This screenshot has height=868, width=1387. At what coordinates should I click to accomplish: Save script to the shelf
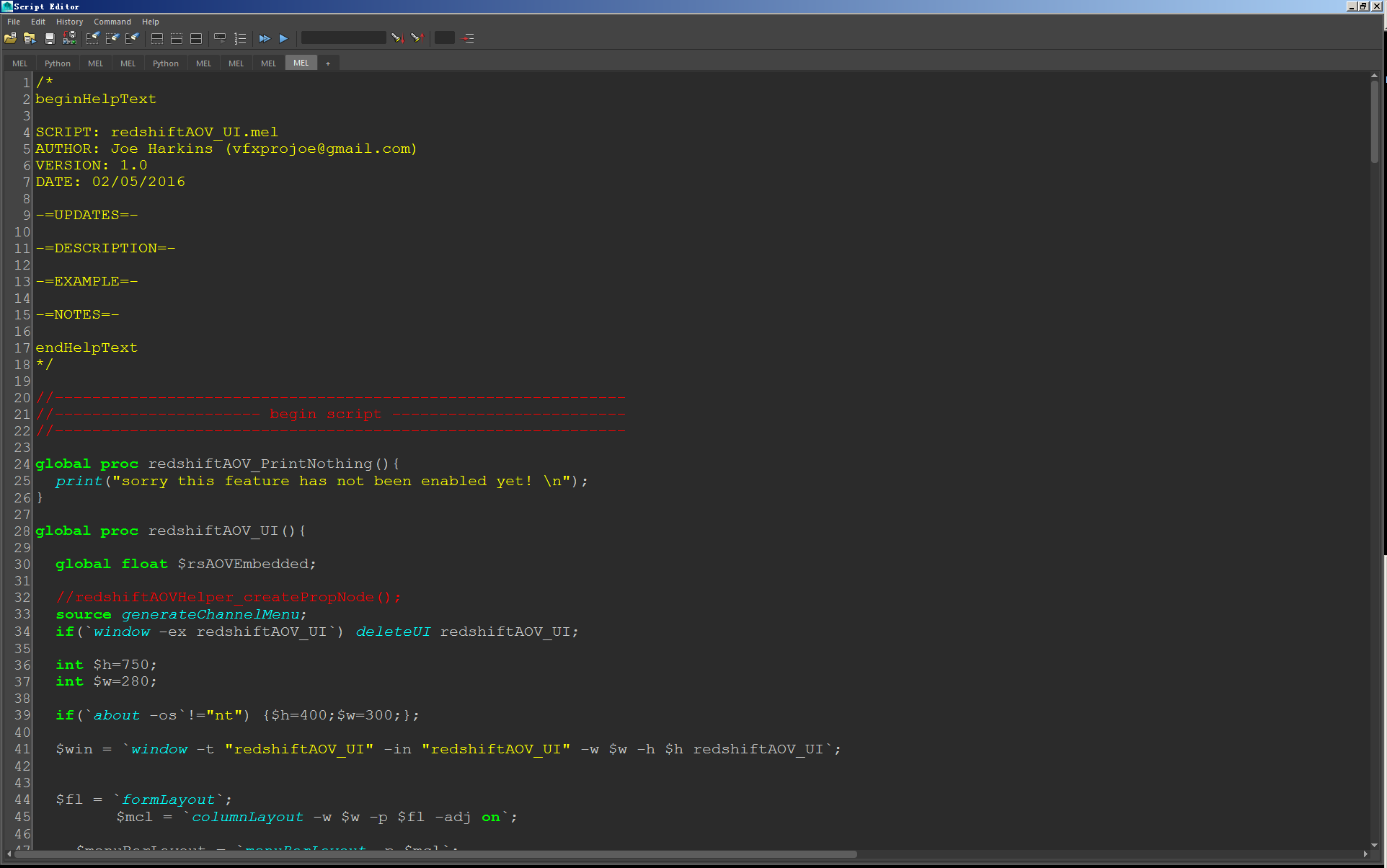69,38
